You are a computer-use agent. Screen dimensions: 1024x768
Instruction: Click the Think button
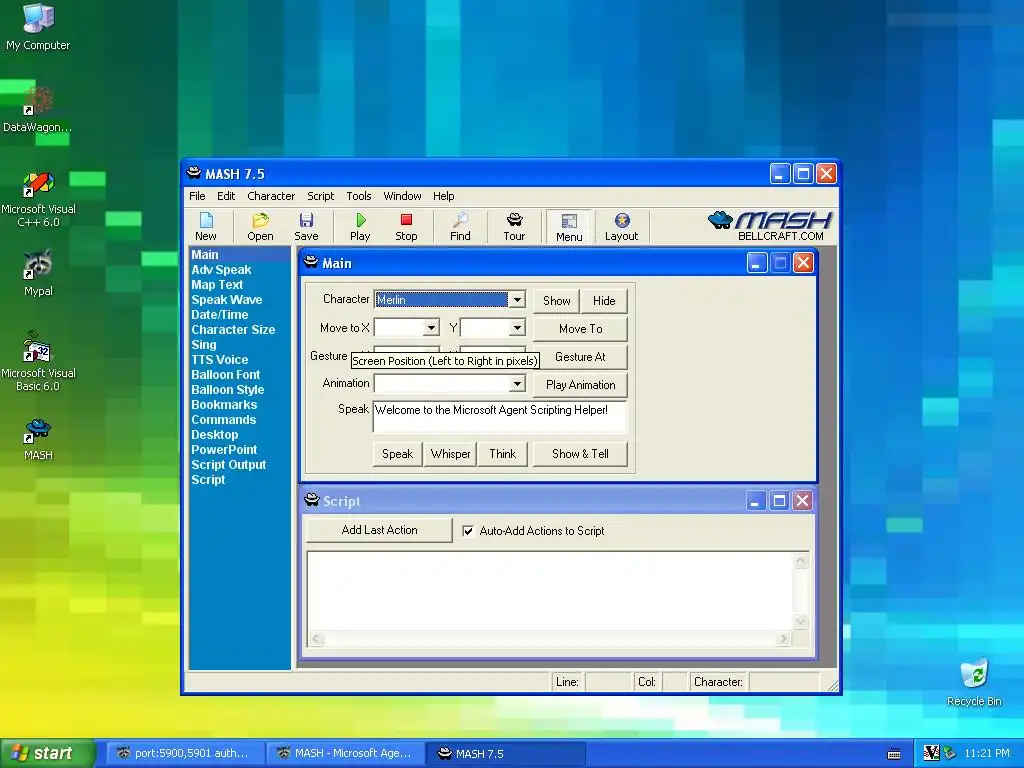point(502,453)
